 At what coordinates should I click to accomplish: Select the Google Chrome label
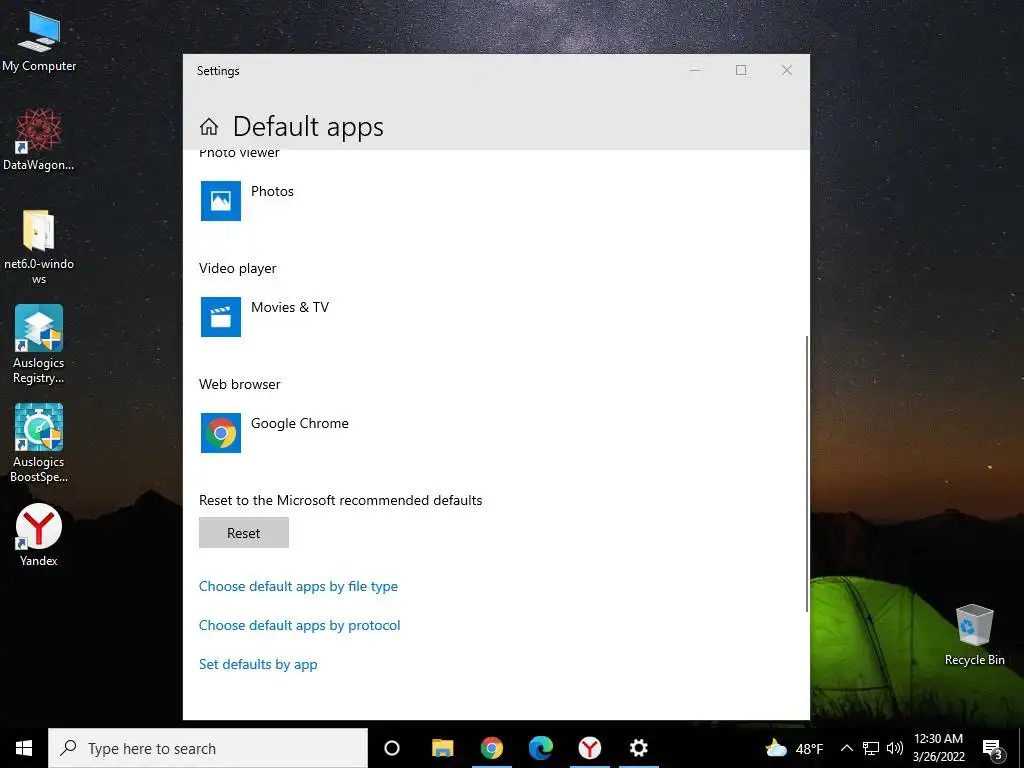tap(300, 423)
